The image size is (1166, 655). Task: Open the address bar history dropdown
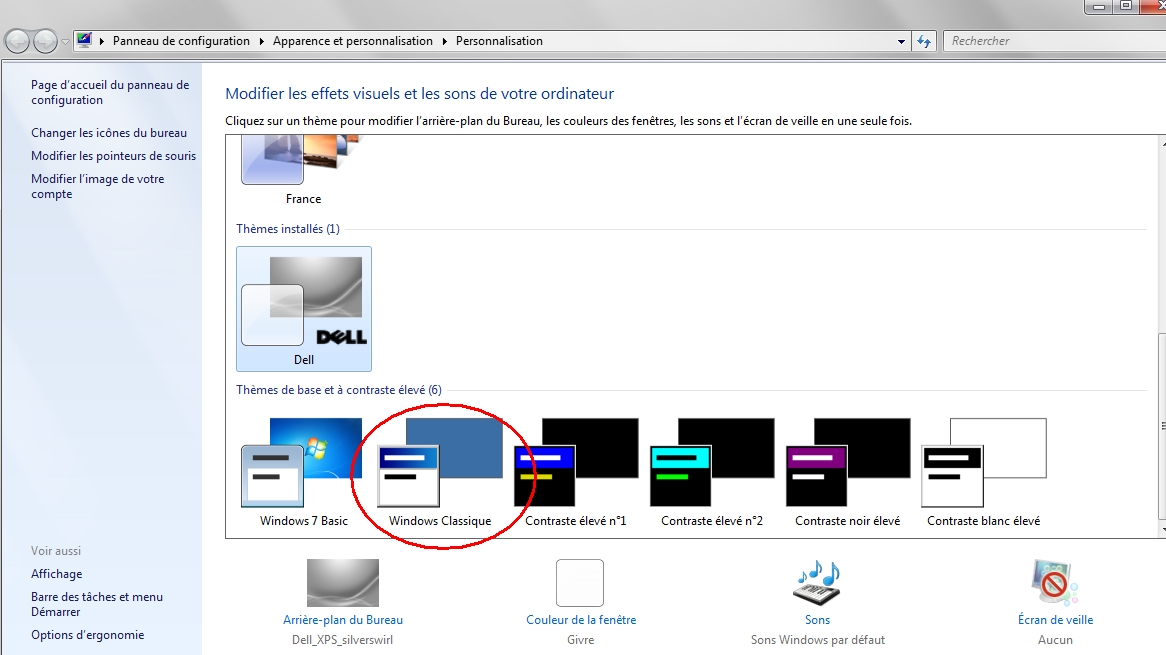901,42
